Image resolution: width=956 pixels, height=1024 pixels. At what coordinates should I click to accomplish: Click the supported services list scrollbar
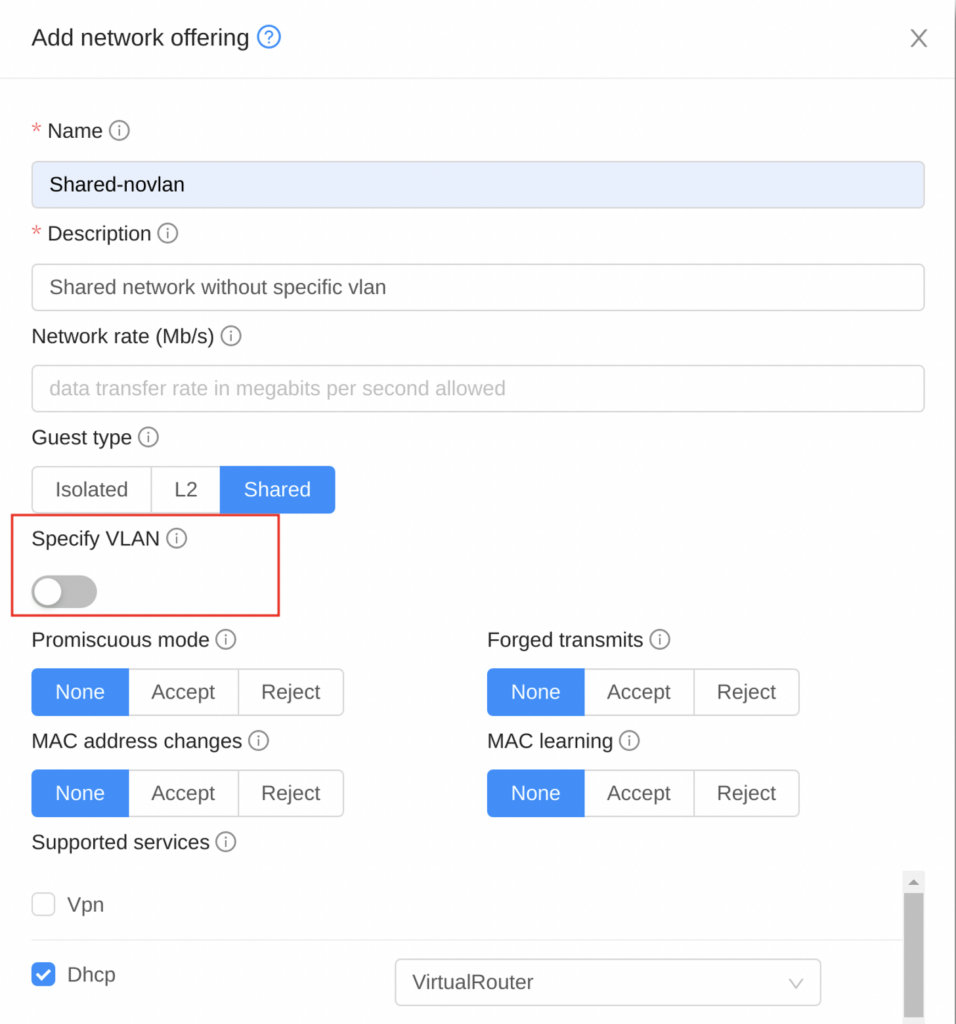[x=913, y=950]
